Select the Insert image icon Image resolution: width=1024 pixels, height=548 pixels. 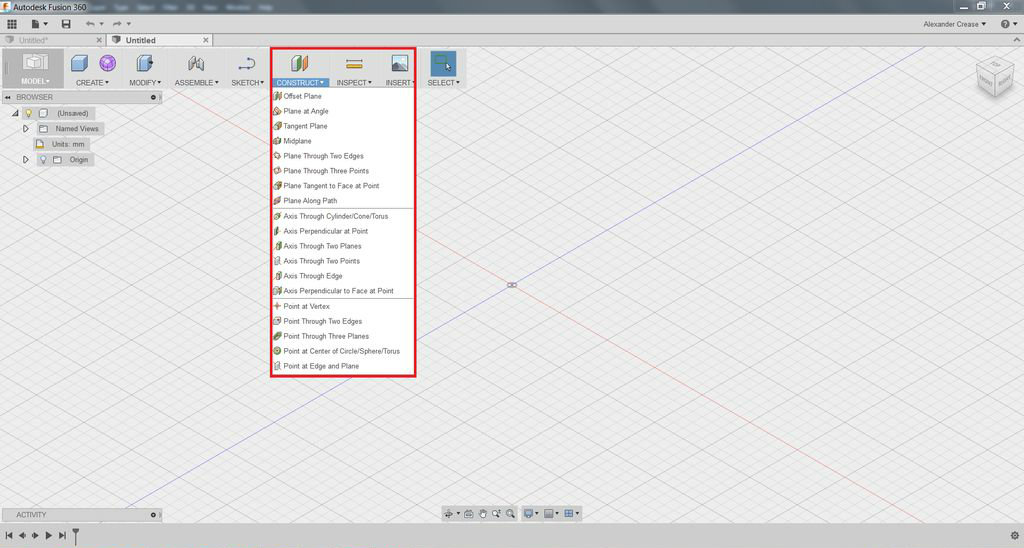tap(400, 63)
